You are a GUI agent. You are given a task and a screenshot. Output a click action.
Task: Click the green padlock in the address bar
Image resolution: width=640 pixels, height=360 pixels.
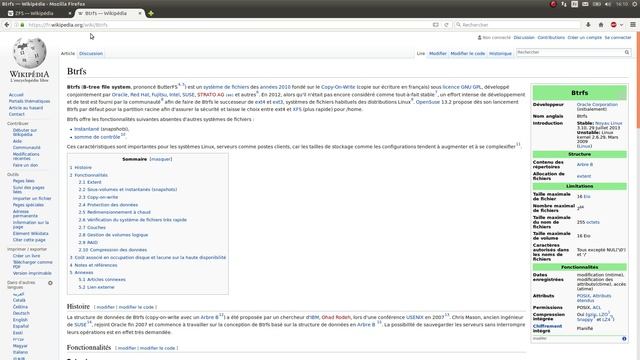pos(22,25)
